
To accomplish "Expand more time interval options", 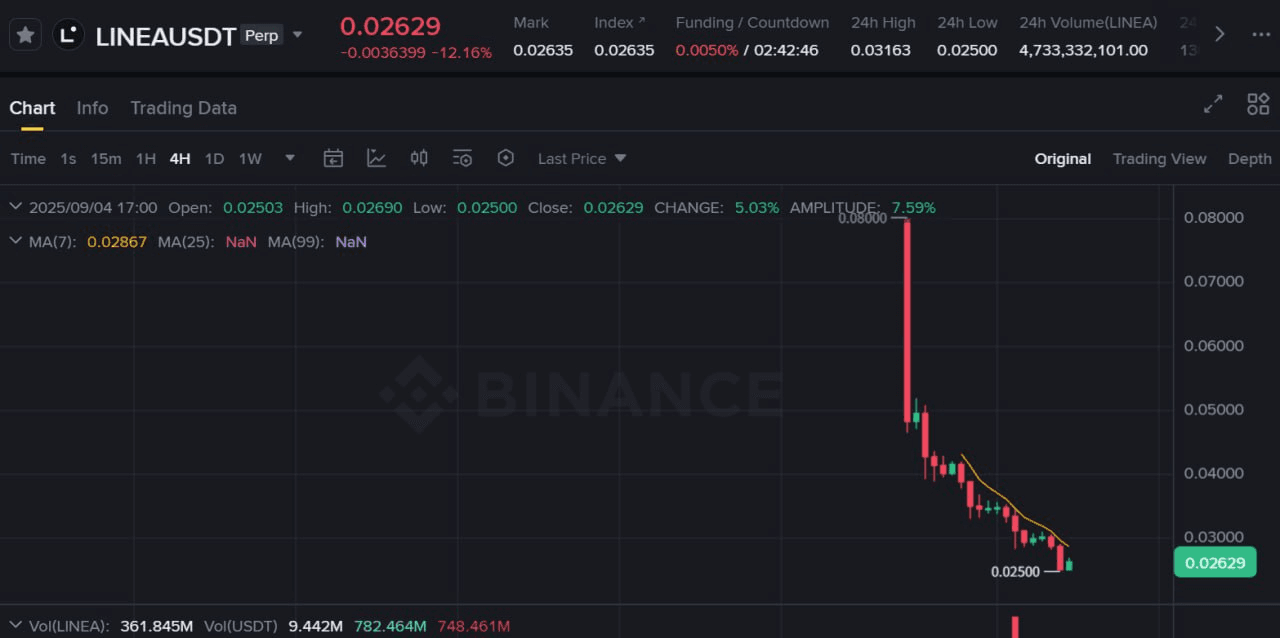I will point(290,158).
